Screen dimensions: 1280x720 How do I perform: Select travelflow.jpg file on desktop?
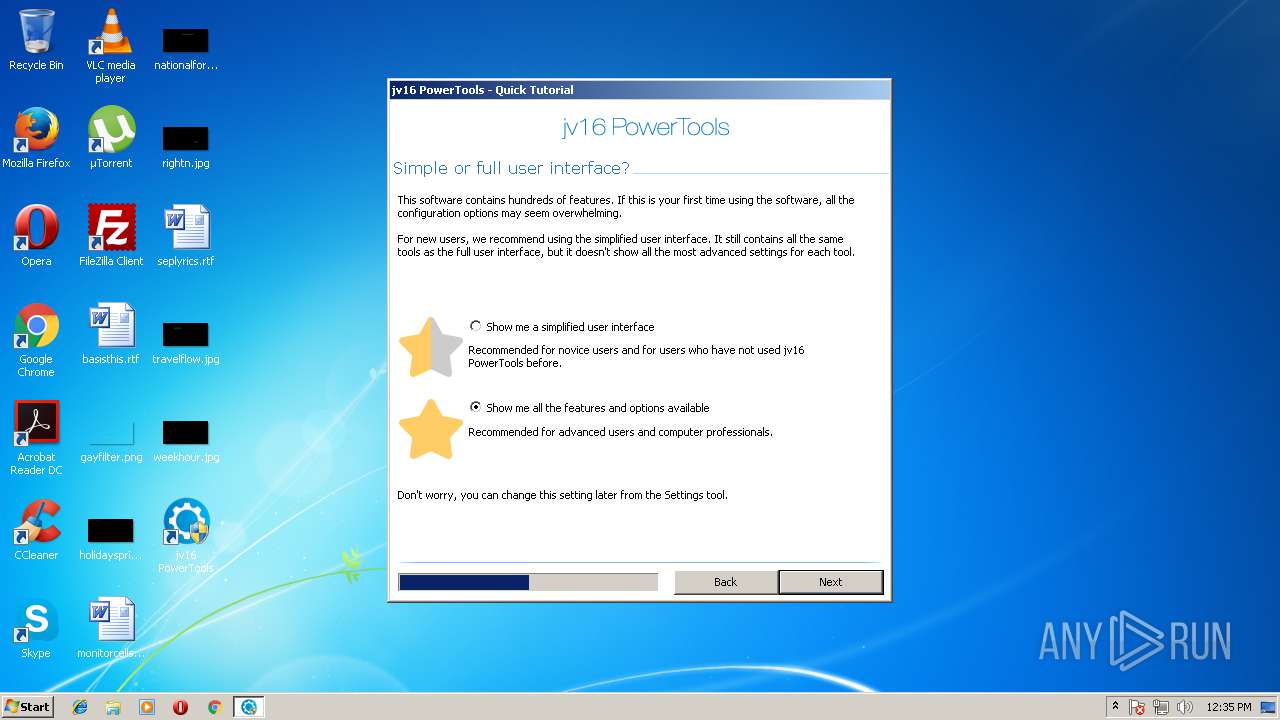pos(186,342)
